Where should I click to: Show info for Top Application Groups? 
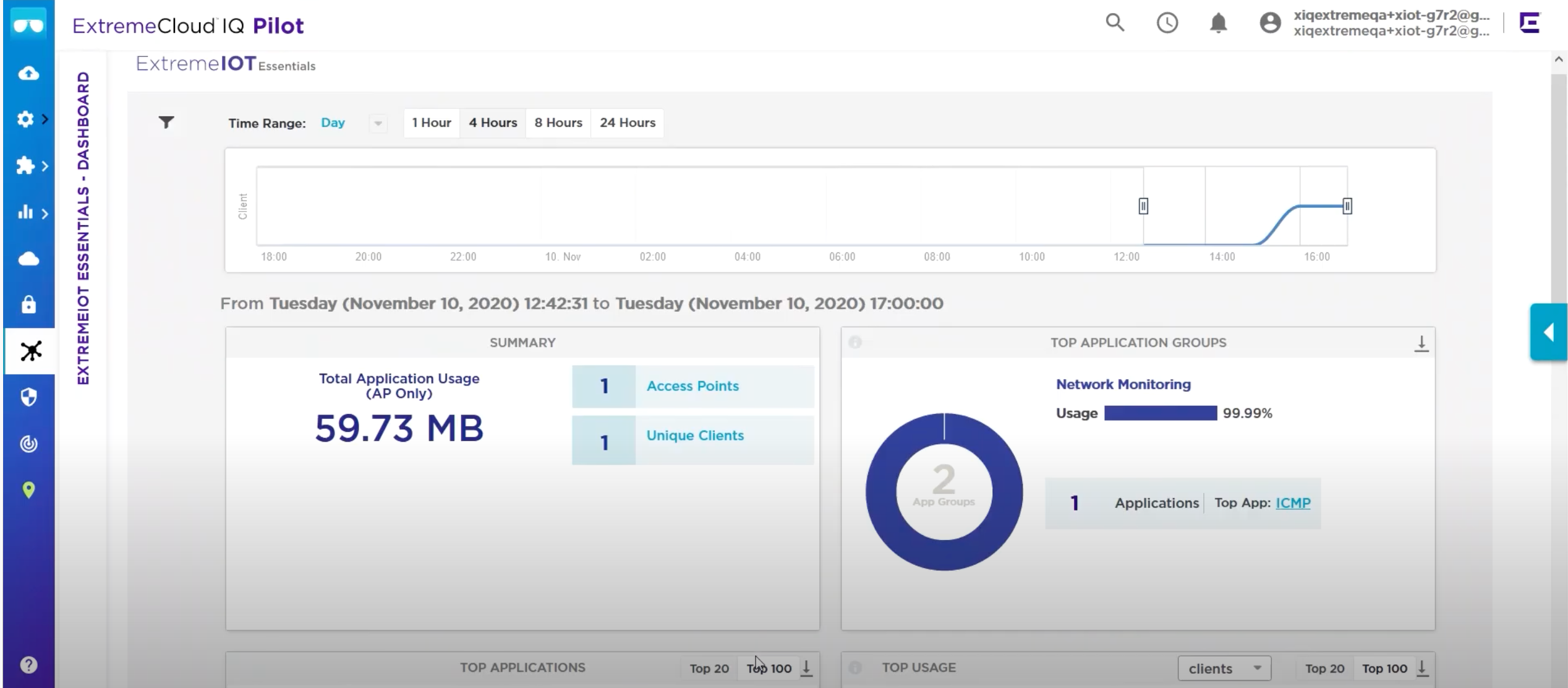[855, 342]
